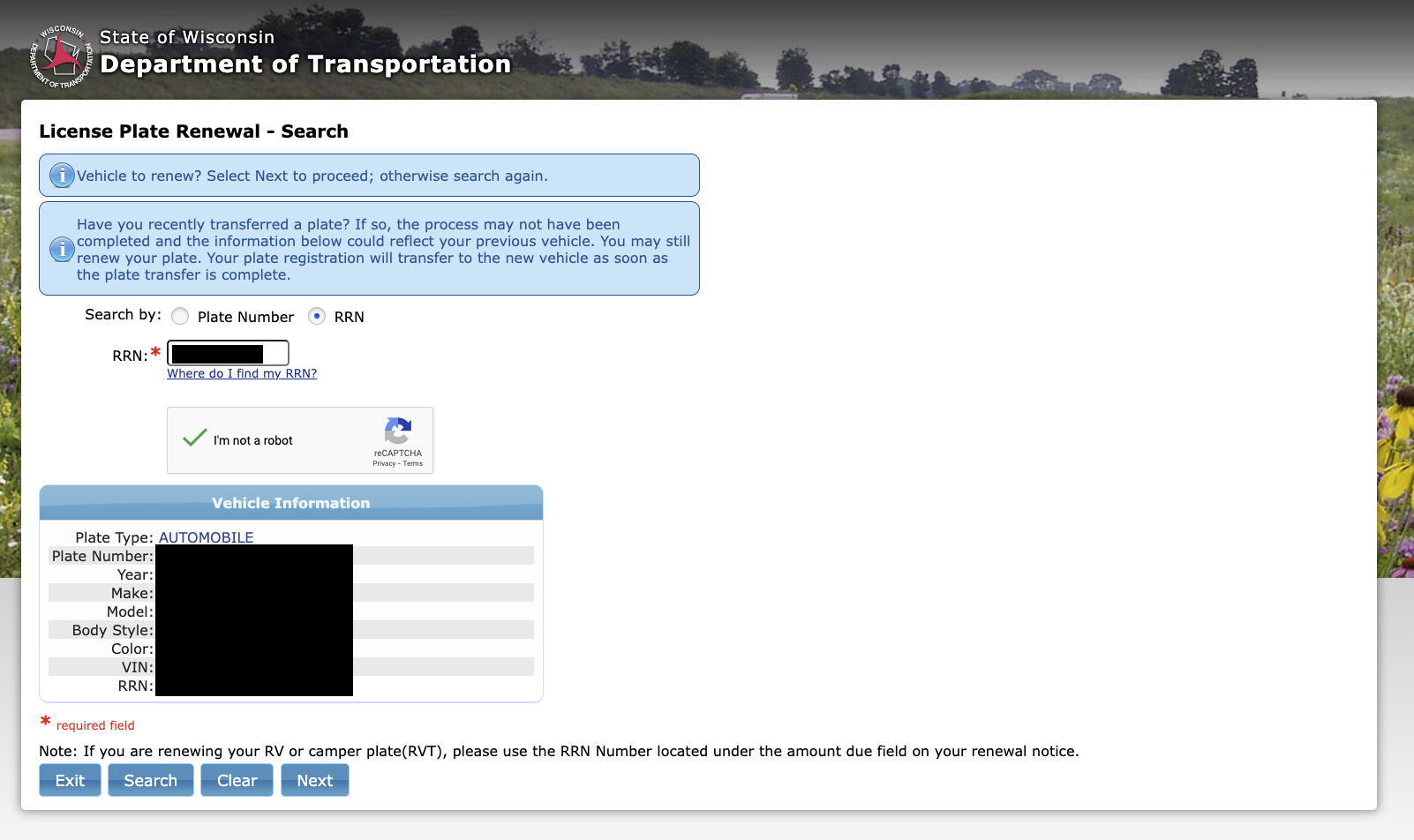Click the Vehicle Information panel header
Image resolution: width=1414 pixels, height=840 pixels.
coord(291,503)
